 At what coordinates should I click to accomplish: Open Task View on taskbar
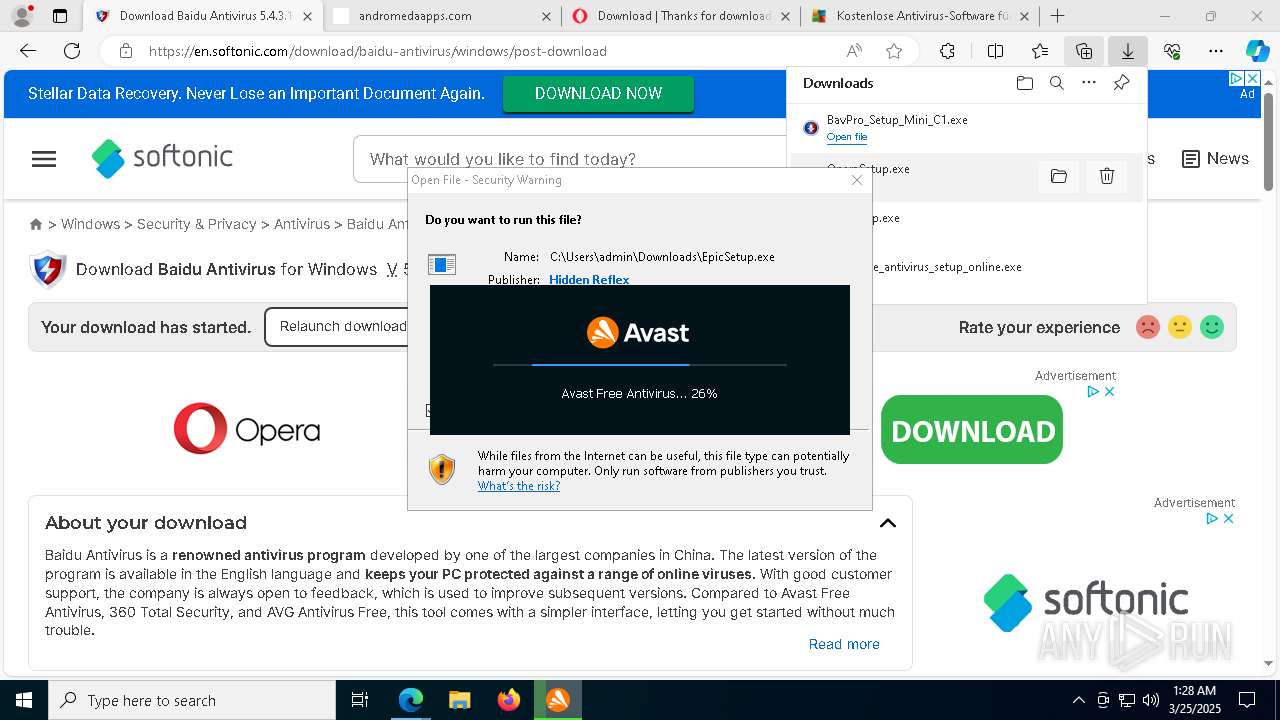tap(360, 700)
